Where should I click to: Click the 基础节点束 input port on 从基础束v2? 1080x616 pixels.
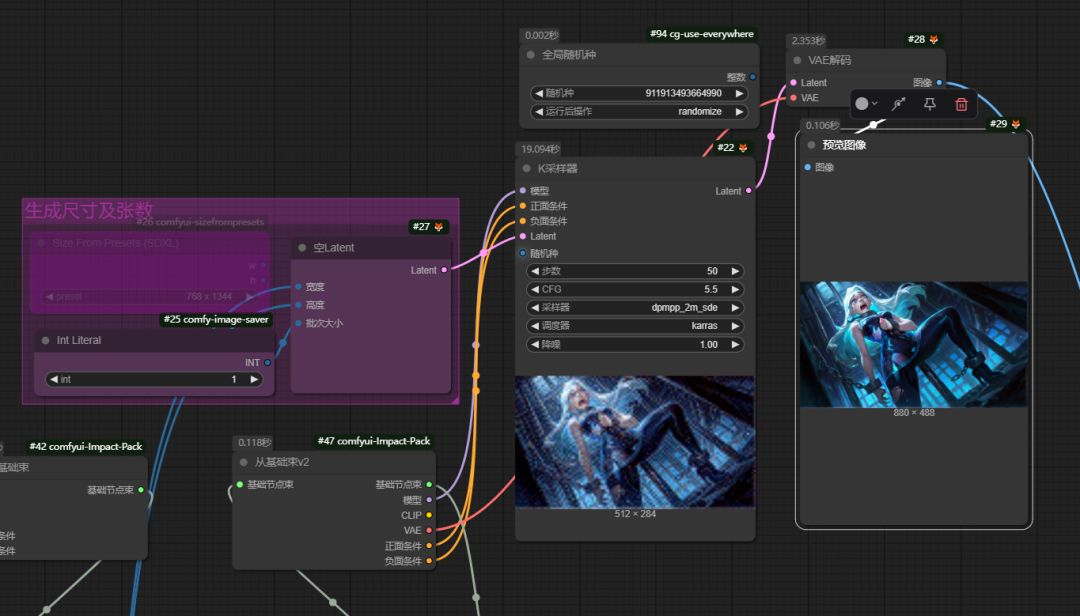click(240, 484)
